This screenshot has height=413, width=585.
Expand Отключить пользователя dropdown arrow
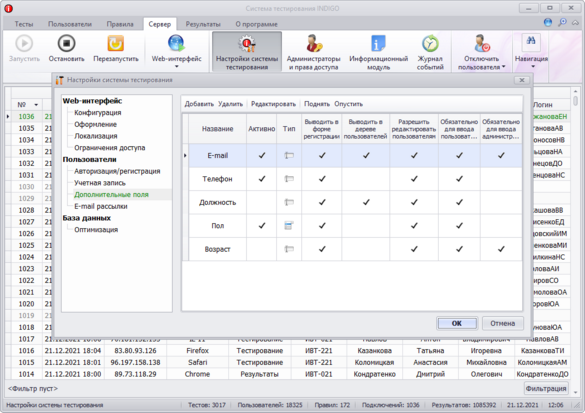pos(503,67)
